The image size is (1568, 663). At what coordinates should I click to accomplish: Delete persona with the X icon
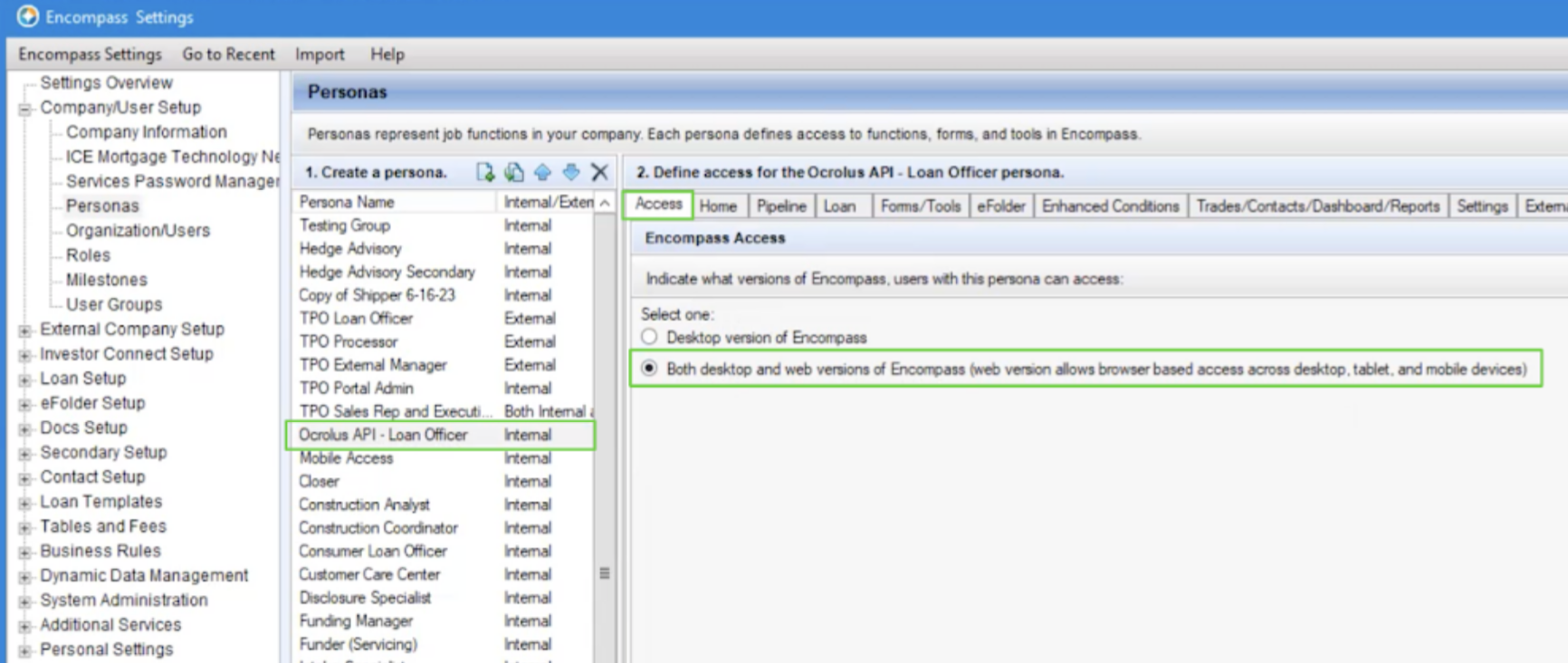click(x=599, y=172)
